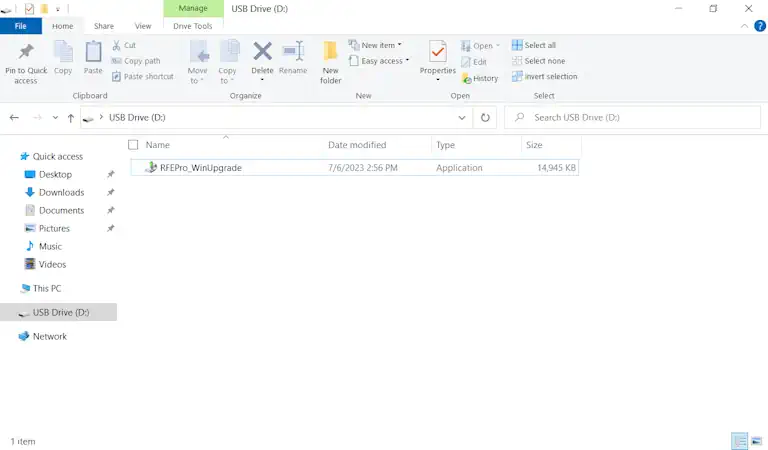Click the Pin to Quick access icon

(x=26, y=53)
